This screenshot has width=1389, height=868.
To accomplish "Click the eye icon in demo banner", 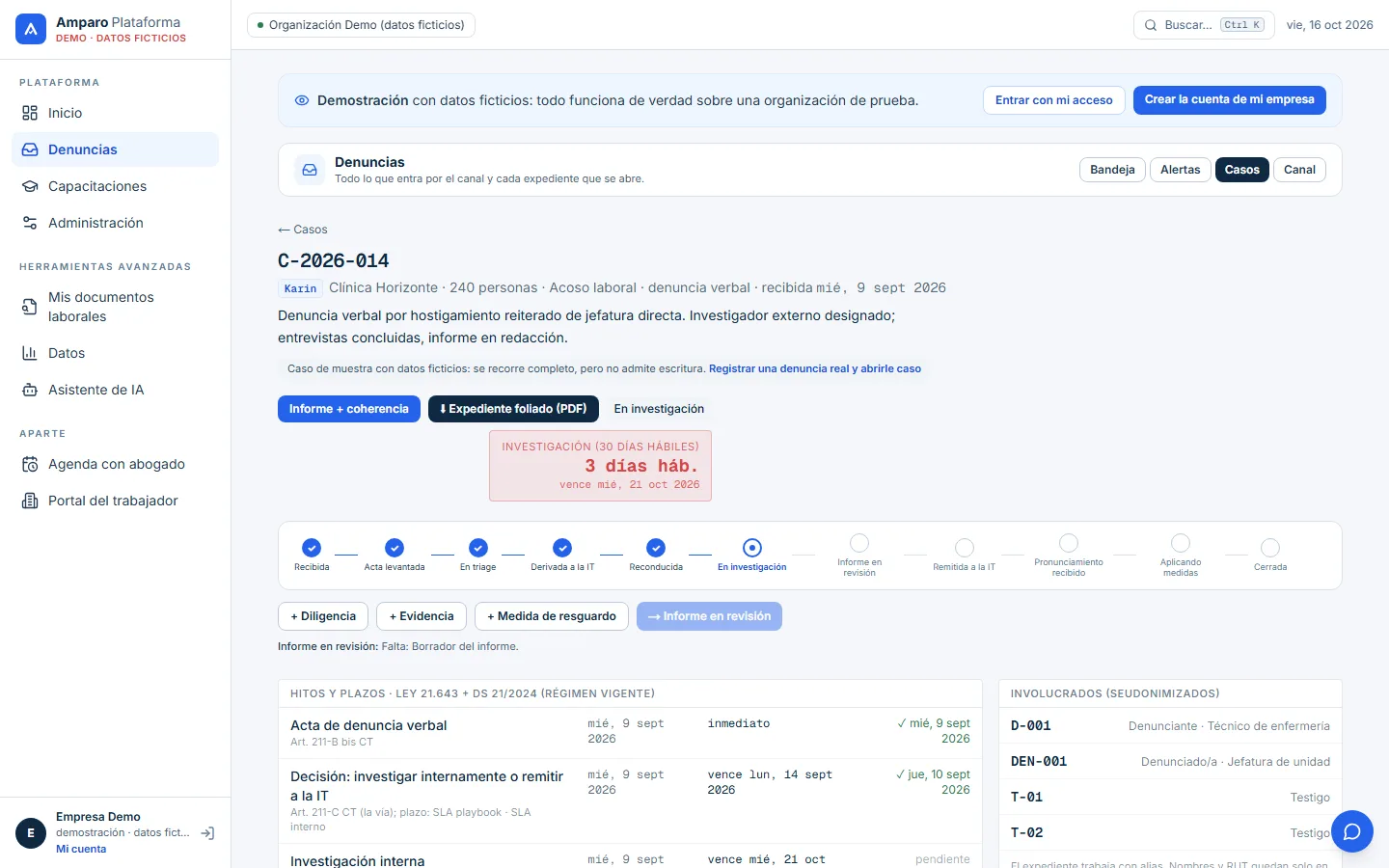I will pos(302,100).
